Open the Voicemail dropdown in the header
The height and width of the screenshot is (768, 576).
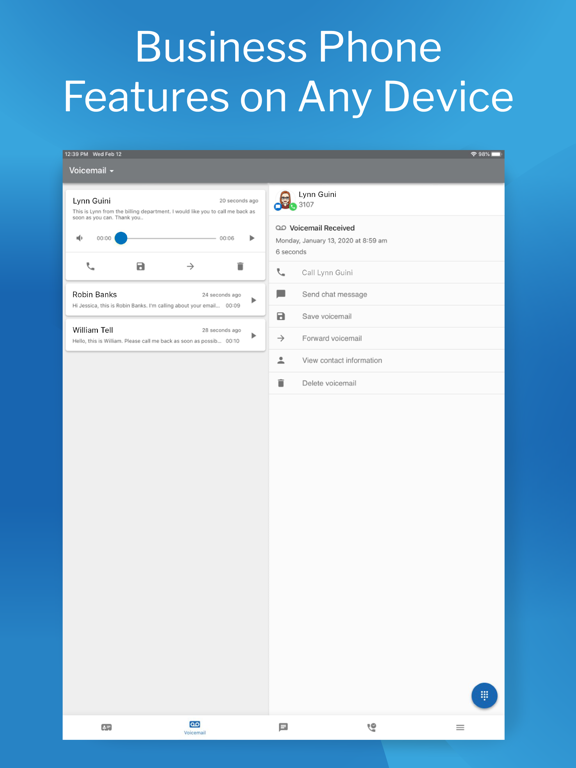pos(91,170)
